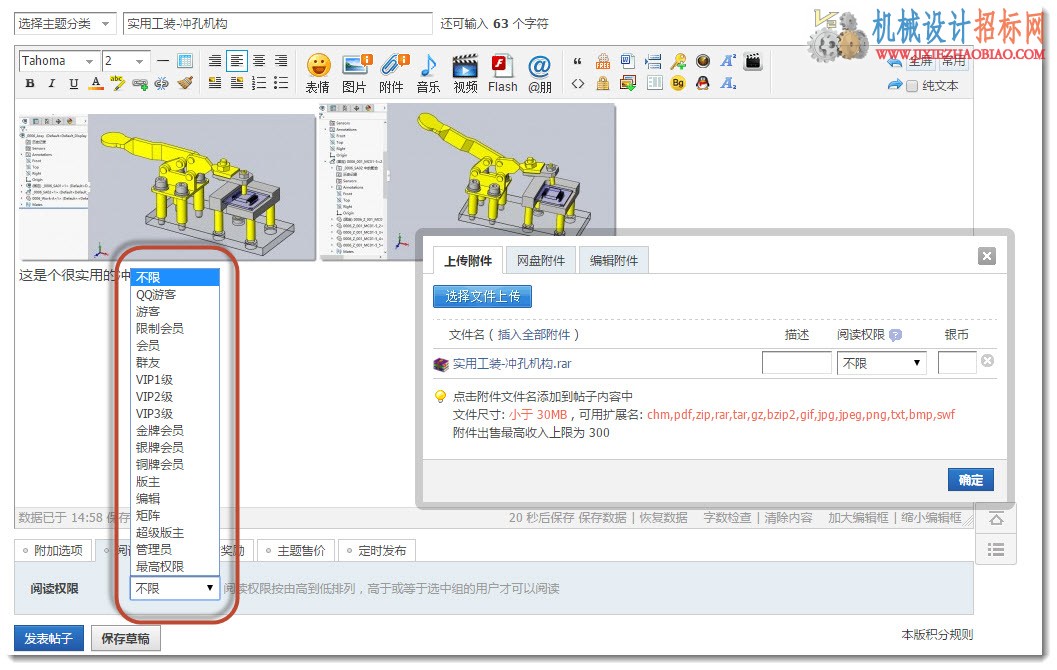Switch to the 编辑附件 tab
1057x670 pixels.
point(613,260)
